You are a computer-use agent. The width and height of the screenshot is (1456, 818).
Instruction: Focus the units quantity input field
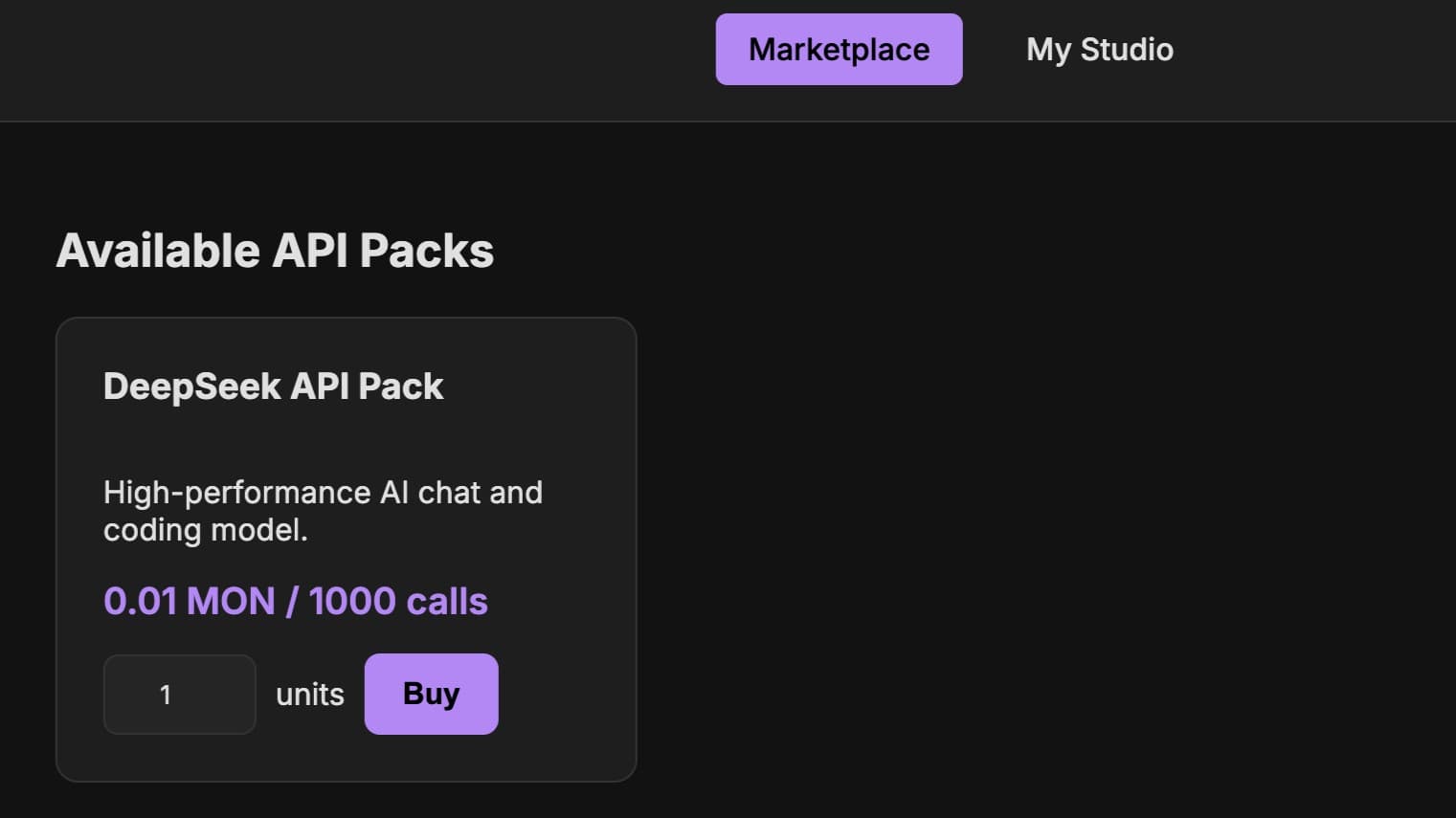[179, 695]
